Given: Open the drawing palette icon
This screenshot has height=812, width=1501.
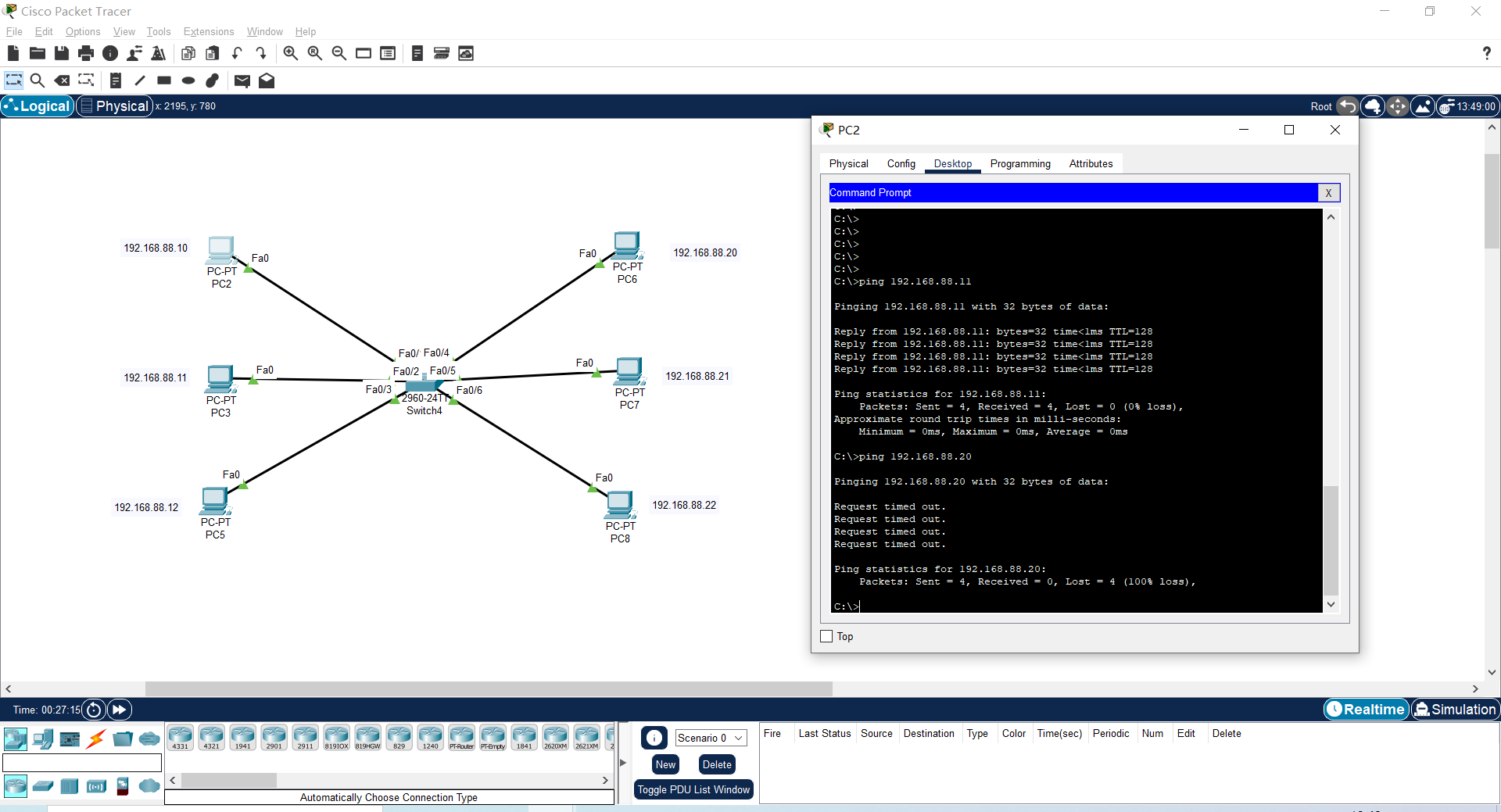Looking at the screenshot, I should pyautogui.click(x=364, y=53).
